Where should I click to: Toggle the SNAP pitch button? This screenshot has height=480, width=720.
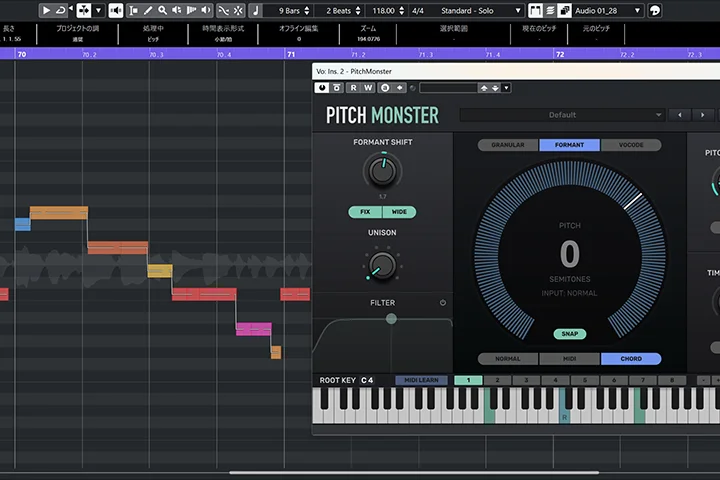coord(569,334)
